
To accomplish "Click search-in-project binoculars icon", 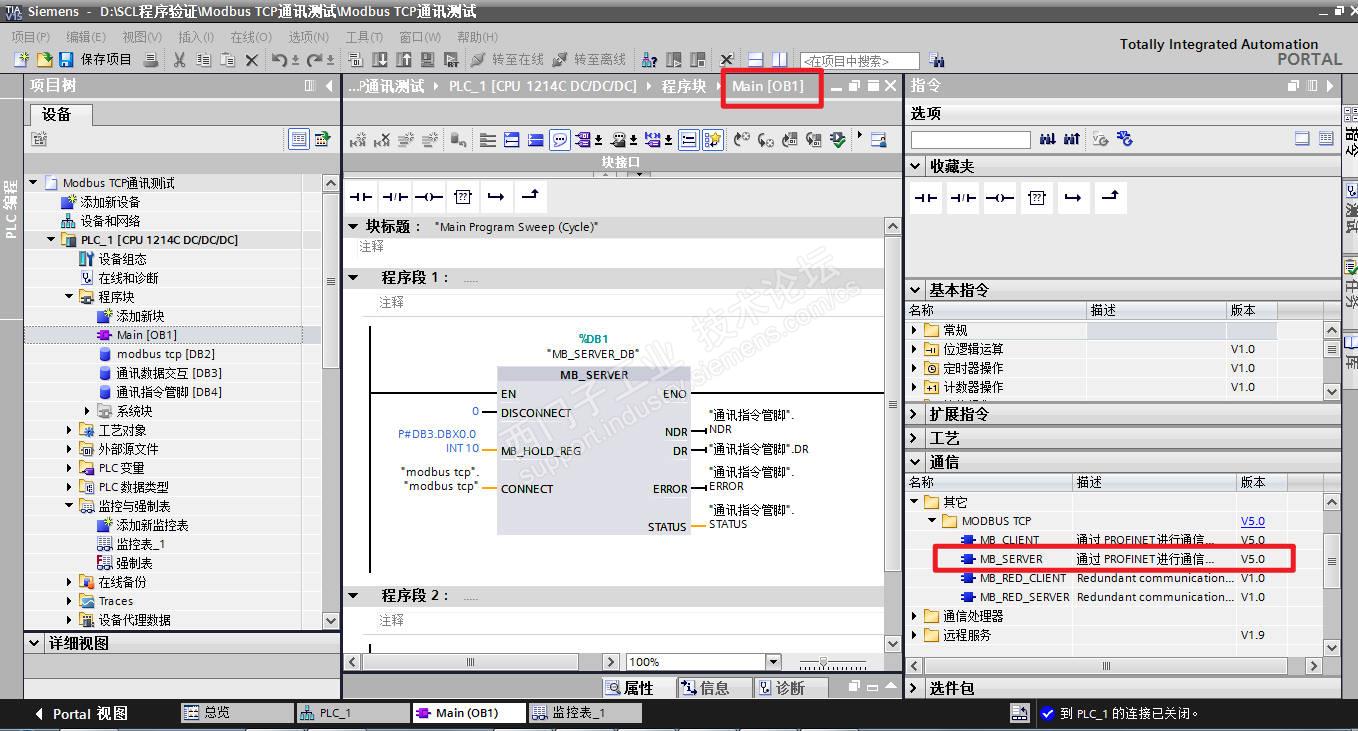I will click(937, 60).
